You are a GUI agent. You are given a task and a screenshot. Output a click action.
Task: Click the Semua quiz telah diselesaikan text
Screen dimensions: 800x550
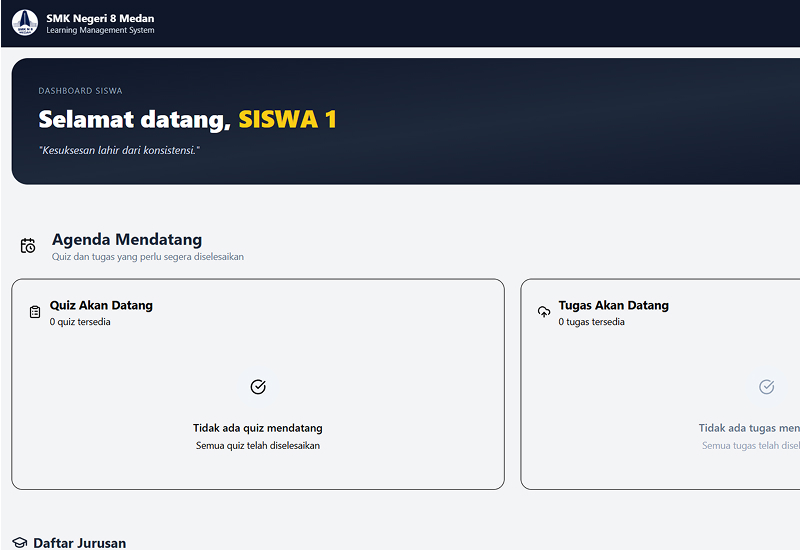click(258, 445)
